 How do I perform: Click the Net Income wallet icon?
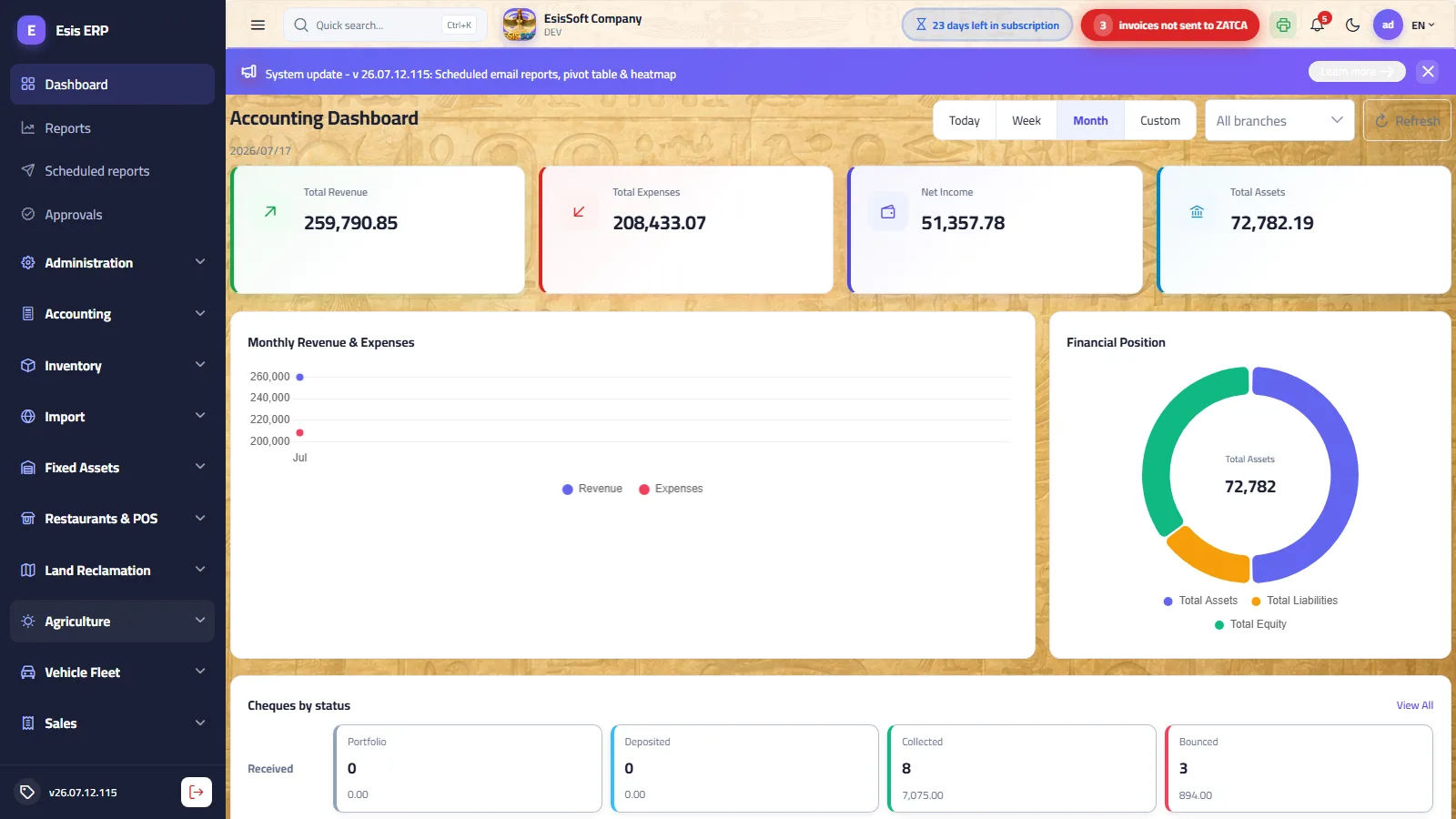pos(888,212)
